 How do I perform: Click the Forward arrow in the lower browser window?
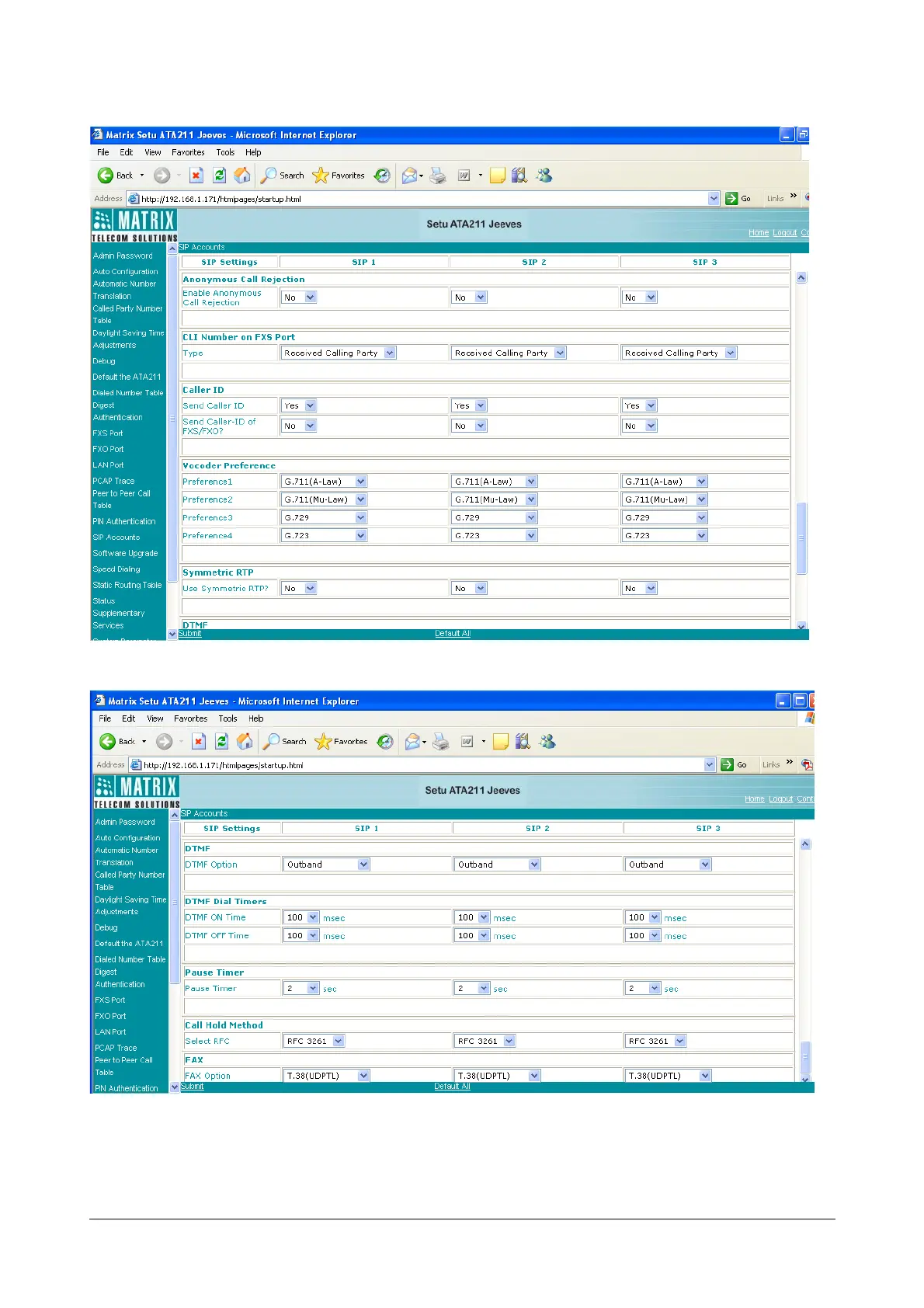164,742
